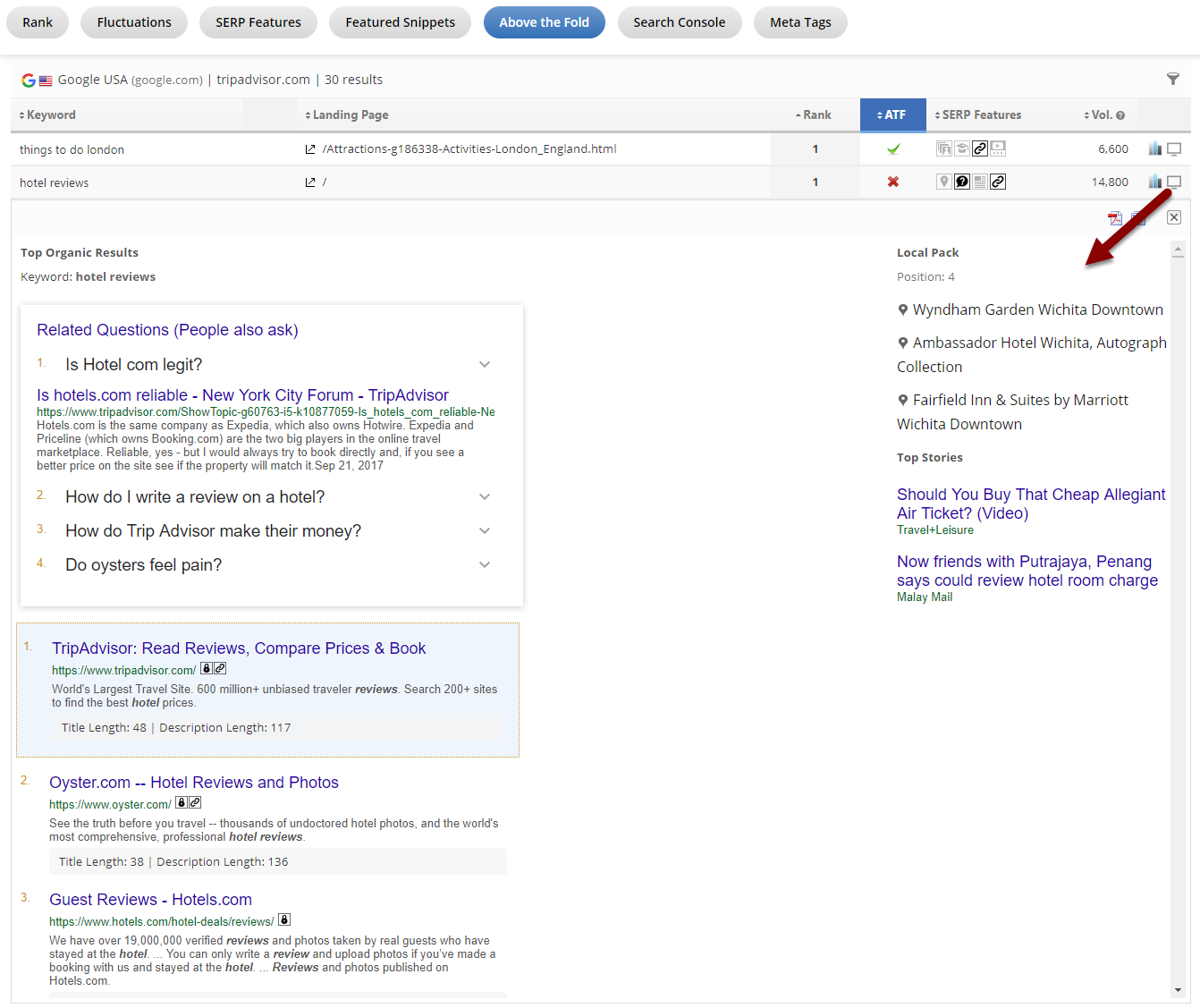This screenshot has width=1200, height=1008.
Task: Open the Oyster.com Hotel Reviews and Photos link
Action: pos(194,783)
